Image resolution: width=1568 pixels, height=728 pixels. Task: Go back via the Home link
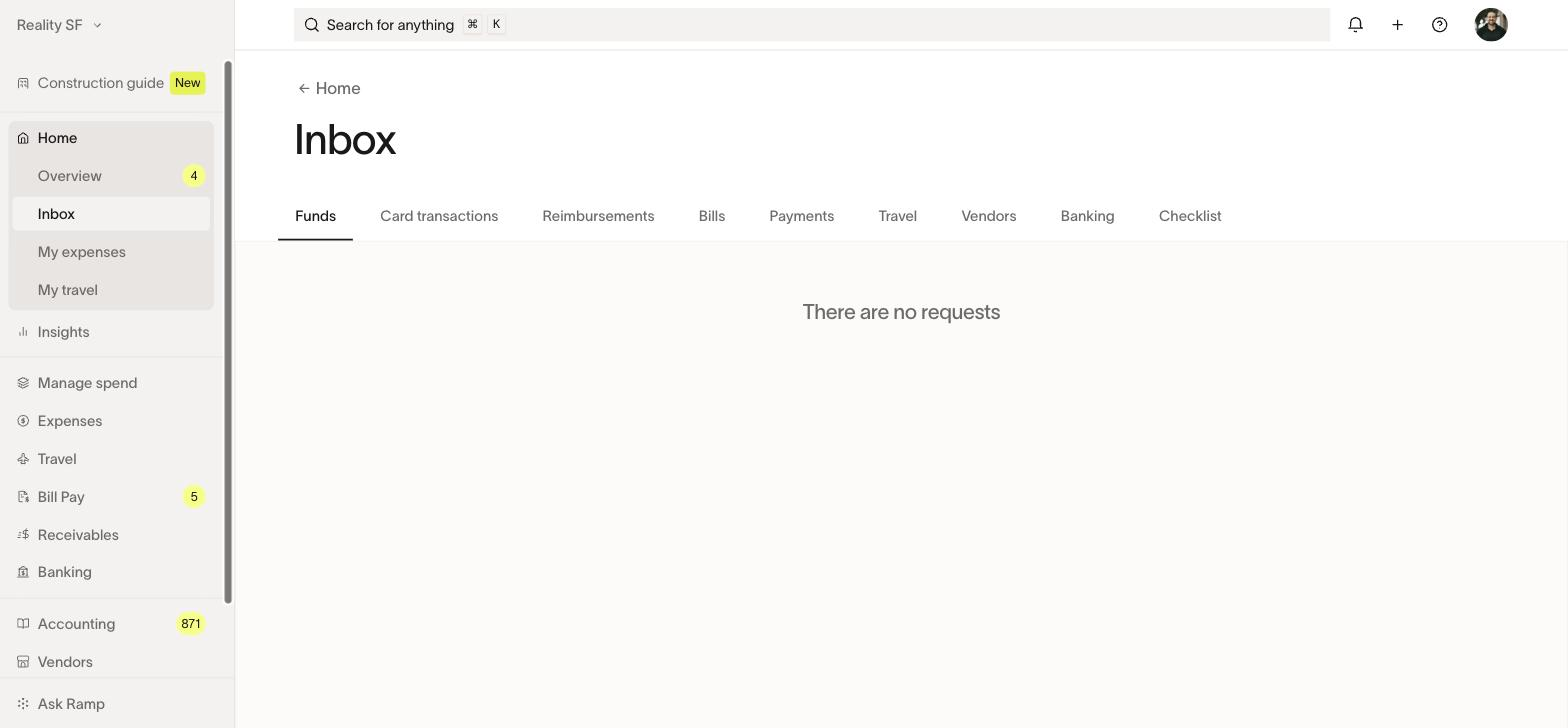point(329,88)
